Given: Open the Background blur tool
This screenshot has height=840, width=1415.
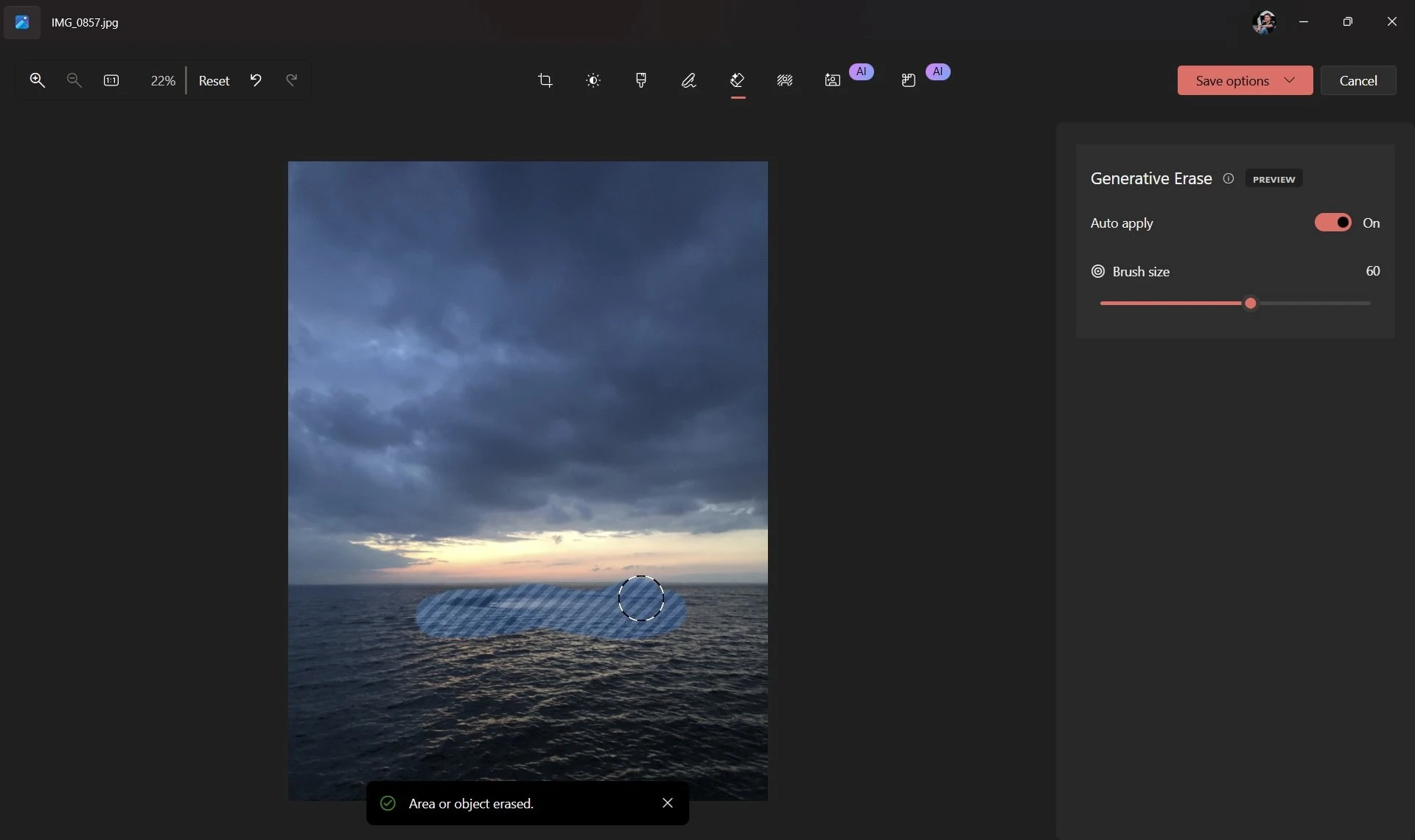Looking at the screenshot, I should [785, 80].
